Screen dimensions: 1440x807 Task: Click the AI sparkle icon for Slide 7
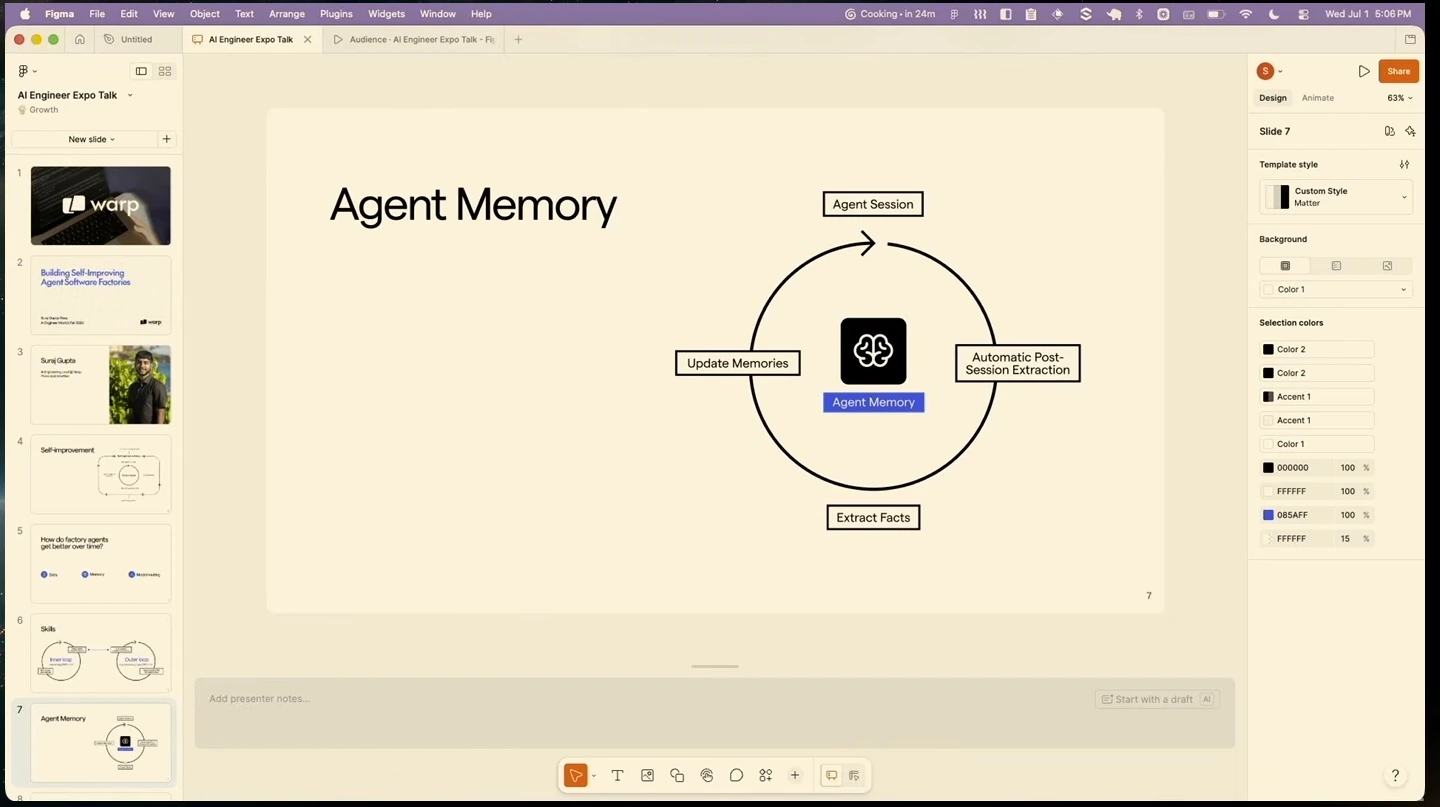click(x=1410, y=131)
